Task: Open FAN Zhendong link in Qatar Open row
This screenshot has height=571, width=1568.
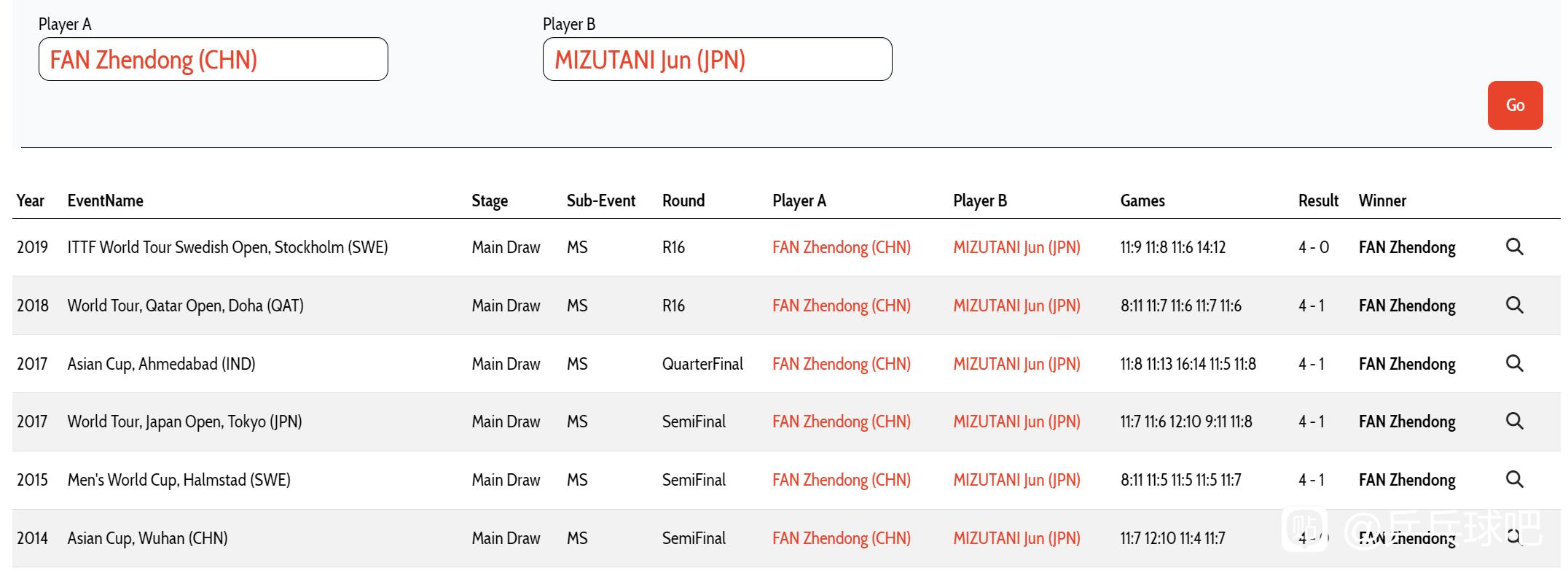Action: tap(842, 306)
